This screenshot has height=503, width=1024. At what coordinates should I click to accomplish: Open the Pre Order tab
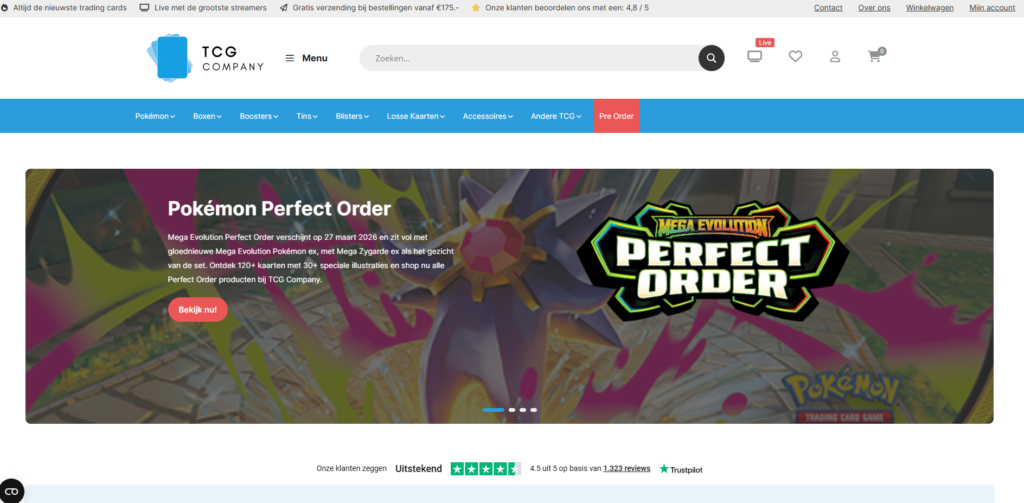[x=616, y=116]
